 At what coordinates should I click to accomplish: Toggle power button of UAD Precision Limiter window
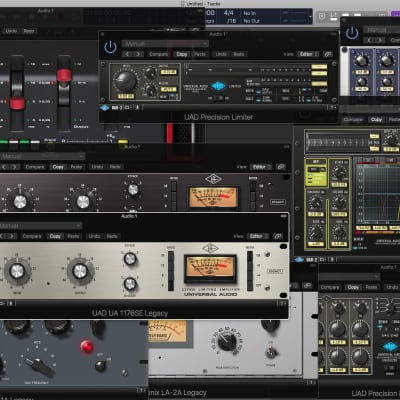(110, 47)
